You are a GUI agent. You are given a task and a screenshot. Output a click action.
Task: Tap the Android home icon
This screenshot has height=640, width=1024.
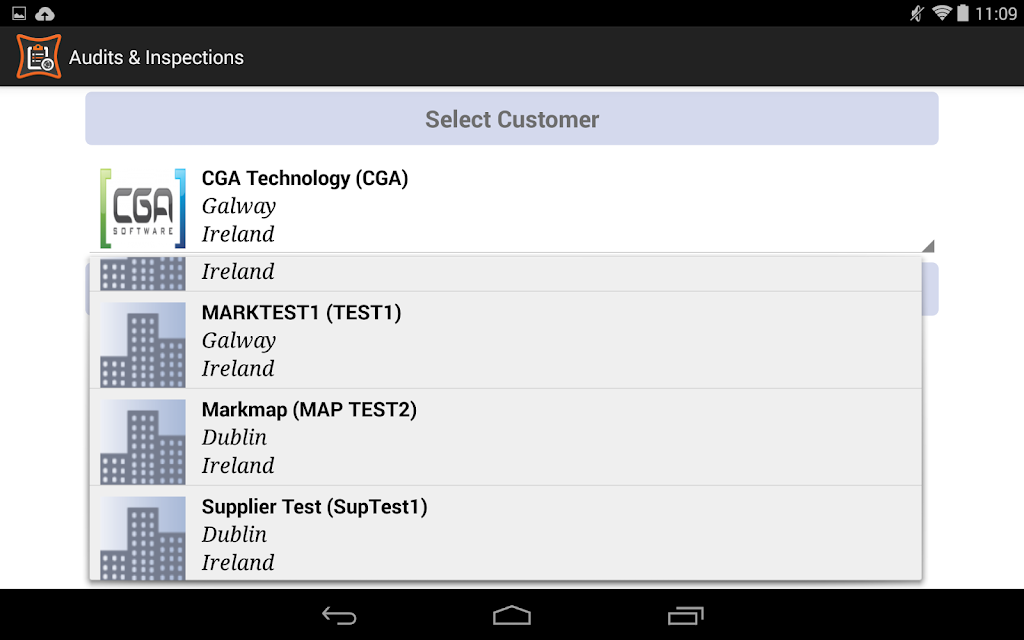[x=512, y=615]
